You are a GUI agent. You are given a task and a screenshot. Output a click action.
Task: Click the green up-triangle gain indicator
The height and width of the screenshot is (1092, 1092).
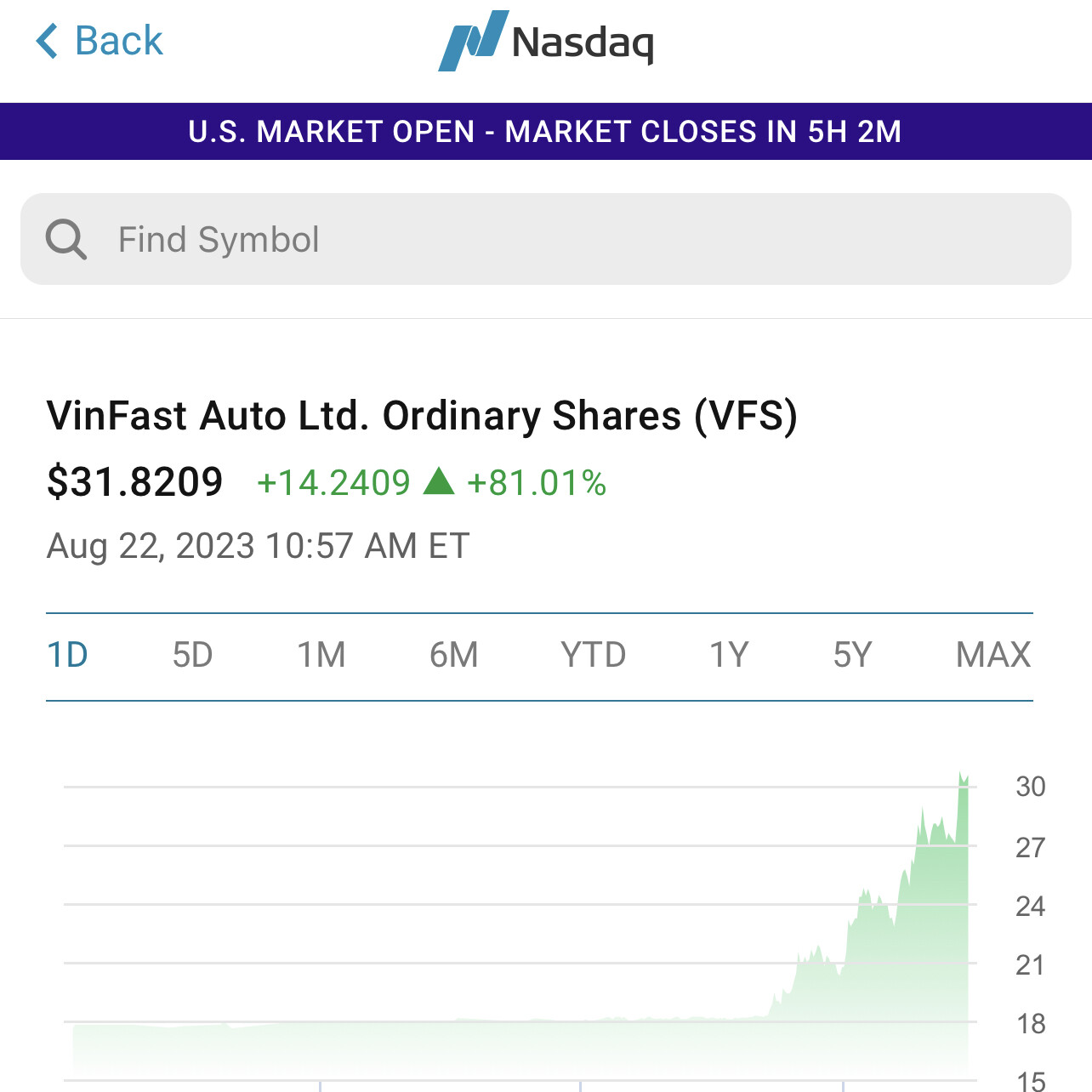click(x=439, y=481)
